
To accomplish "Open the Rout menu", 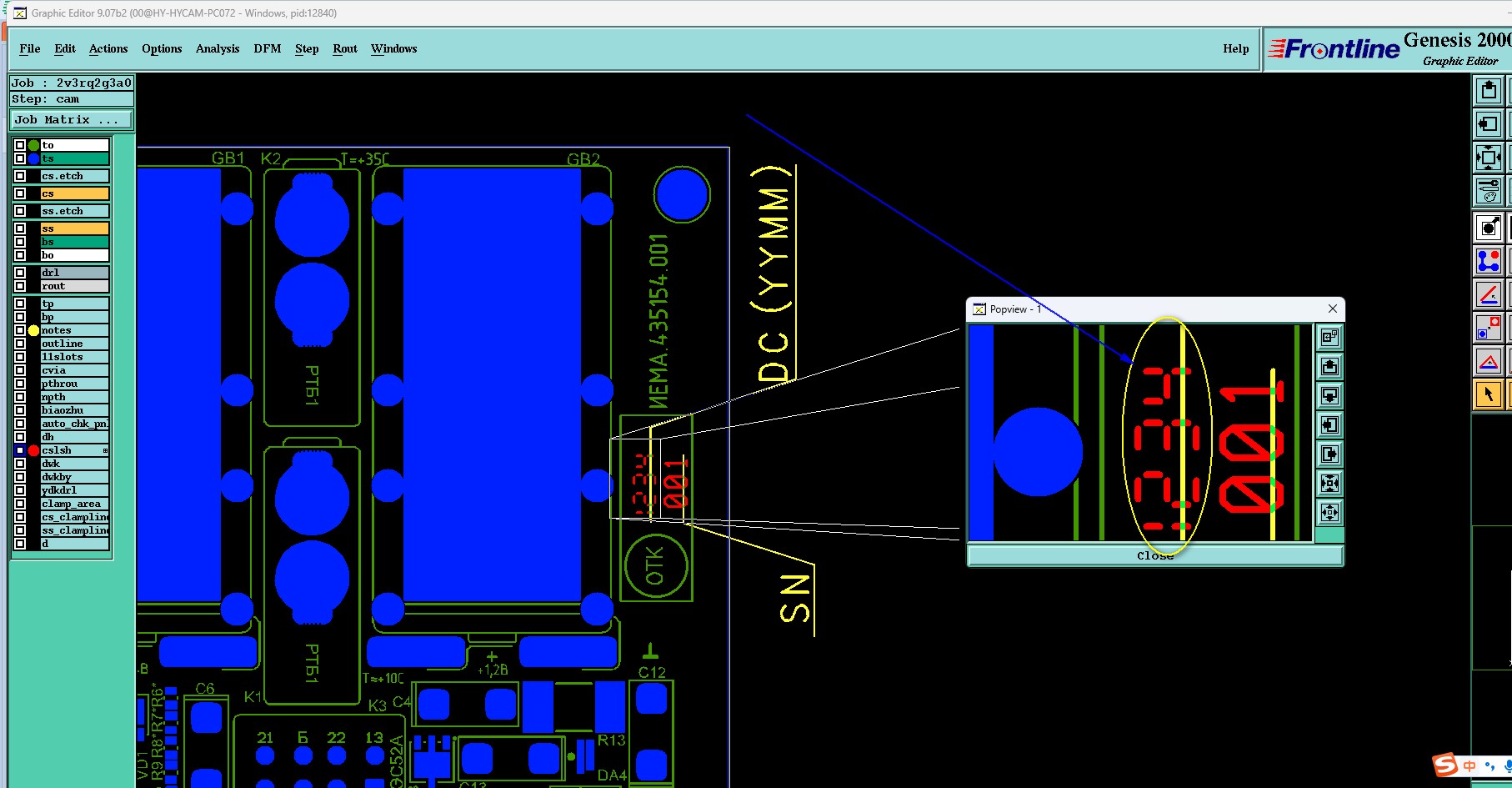I will click(x=345, y=48).
